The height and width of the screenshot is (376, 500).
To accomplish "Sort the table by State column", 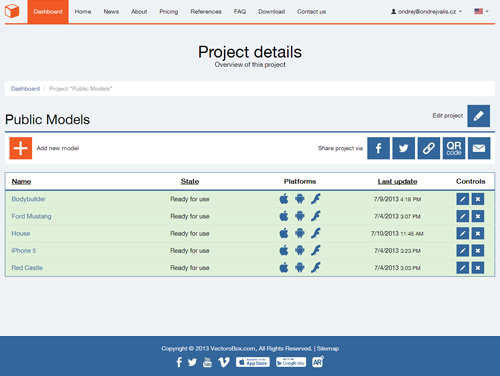I will (x=190, y=181).
